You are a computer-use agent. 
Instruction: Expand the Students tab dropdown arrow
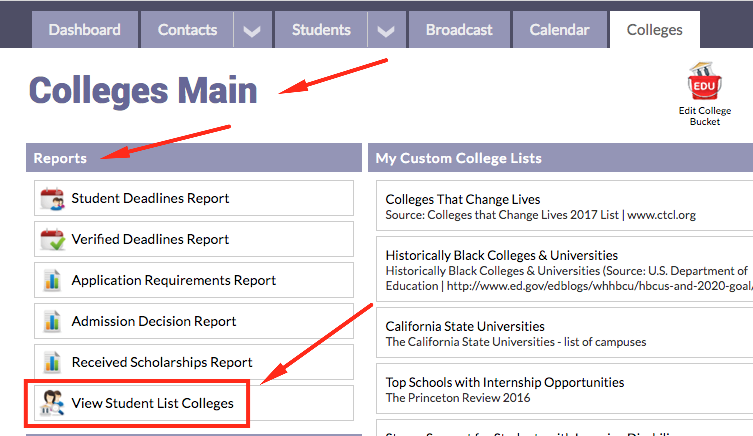[386, 30]
